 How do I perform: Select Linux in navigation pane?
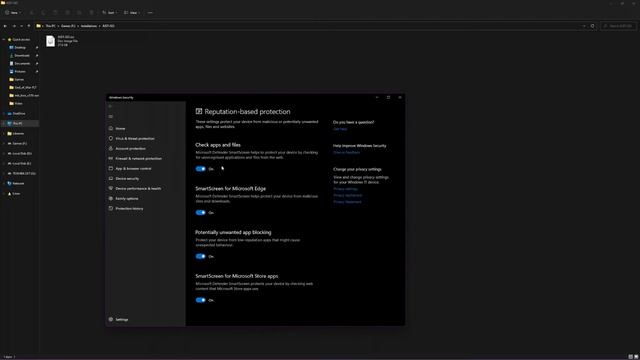pyautogui.click(x=16, y=193)
